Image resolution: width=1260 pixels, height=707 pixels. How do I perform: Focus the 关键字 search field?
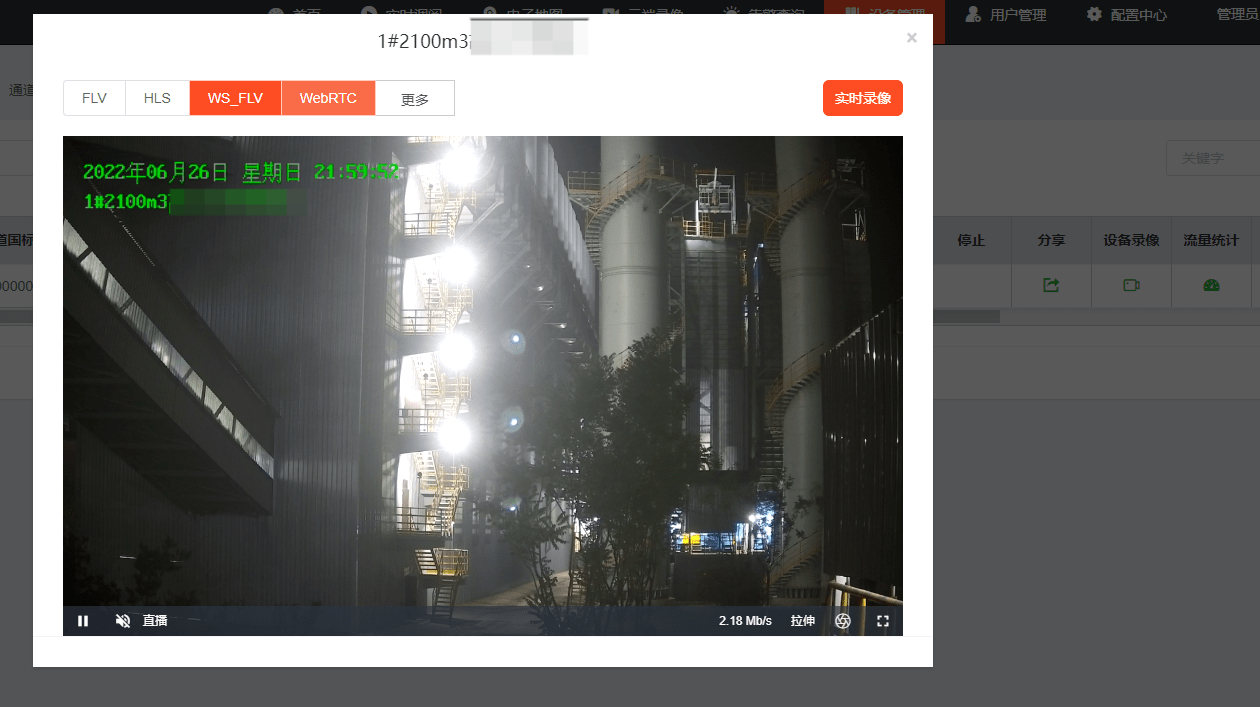tap(1212, 158)
